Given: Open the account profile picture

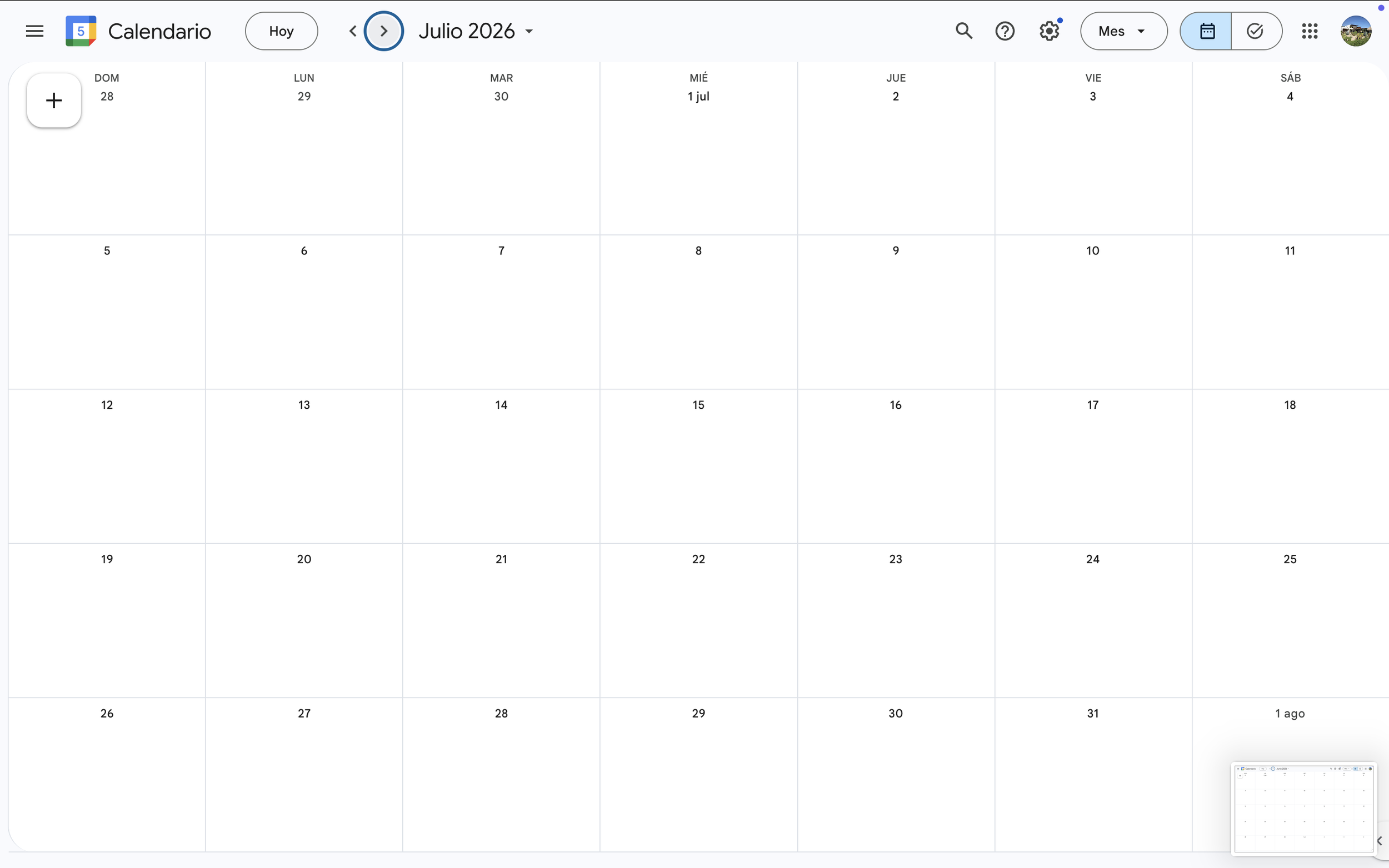Looking at the screenshot, I should pyautogui.click(x=1356, y=31).
